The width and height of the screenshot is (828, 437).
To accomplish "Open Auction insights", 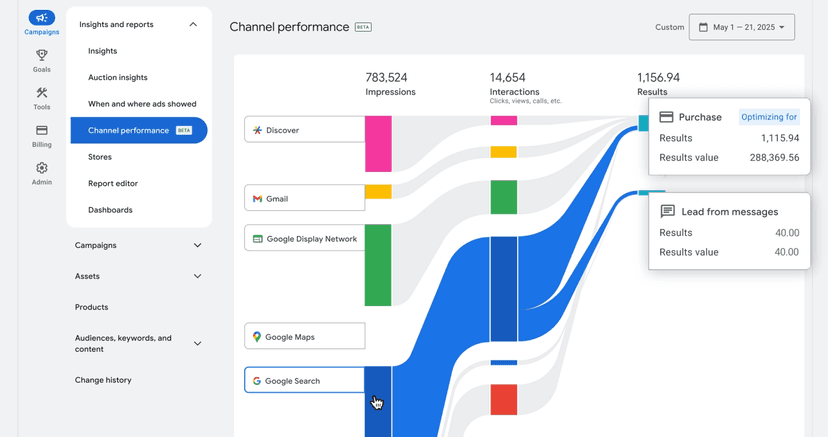I will click(x=118, y=77).
